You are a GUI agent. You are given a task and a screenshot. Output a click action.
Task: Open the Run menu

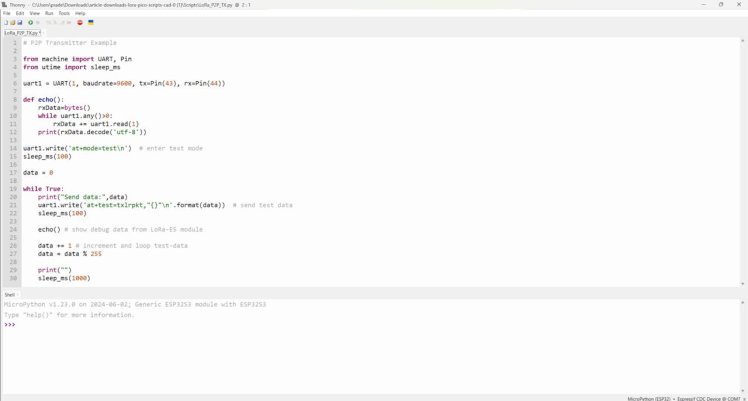(x=49, y=13)
